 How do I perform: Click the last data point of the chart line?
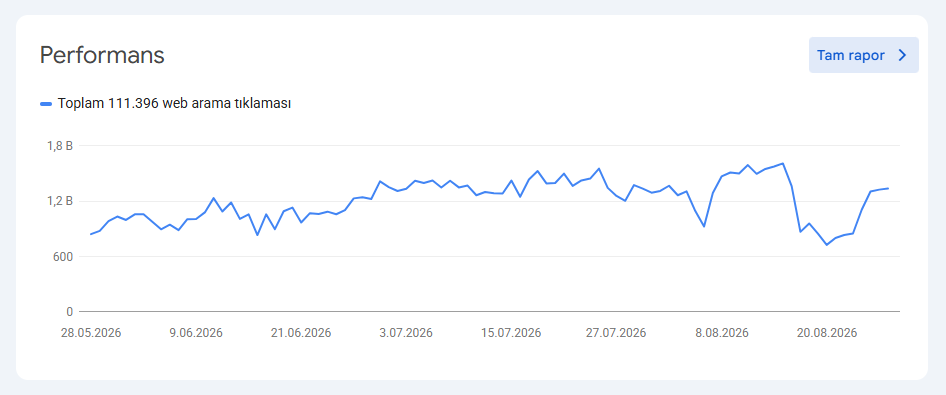click(888, 188)
